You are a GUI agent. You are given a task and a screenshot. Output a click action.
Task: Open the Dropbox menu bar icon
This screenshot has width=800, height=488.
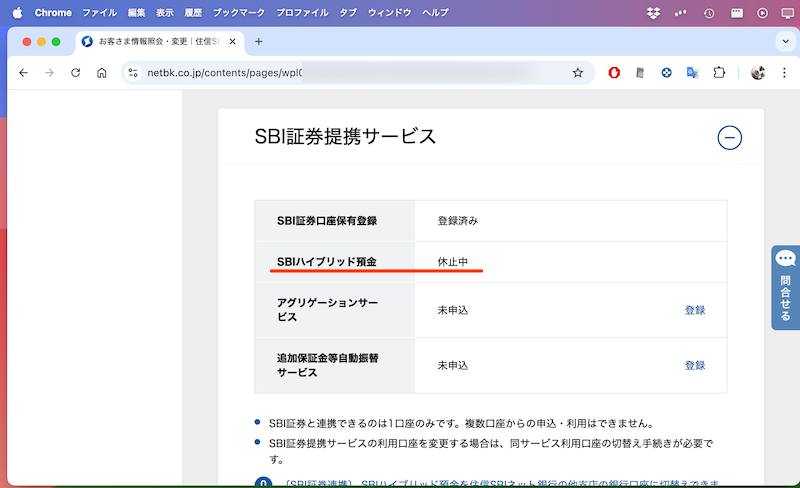point(654,13)
